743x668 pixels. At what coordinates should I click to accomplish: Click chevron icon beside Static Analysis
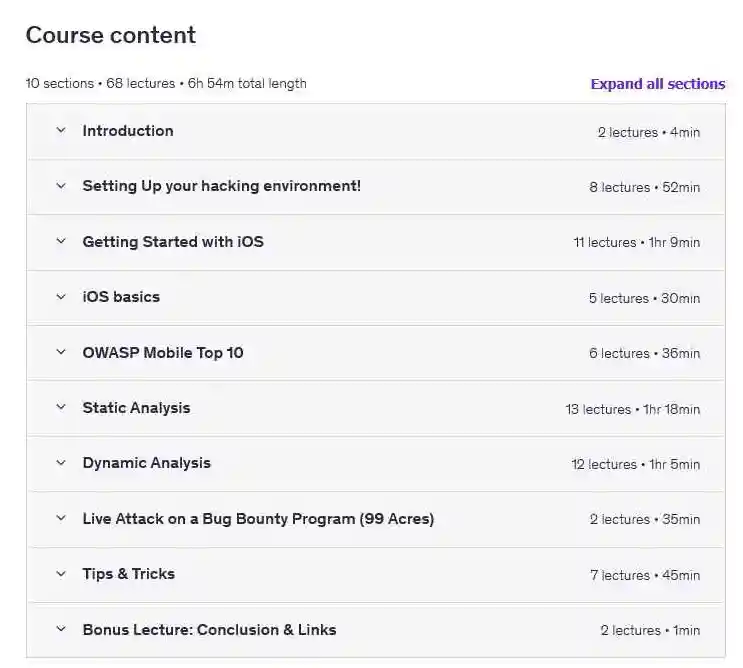(61, 408)
